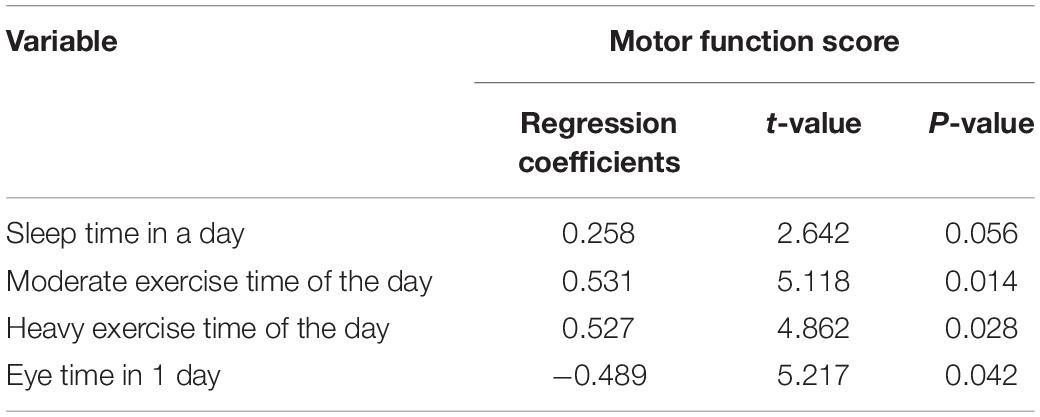Click "Heavy exercise time of the day" label
Viewport: 1040px width, 417px height.
point(196,328)
